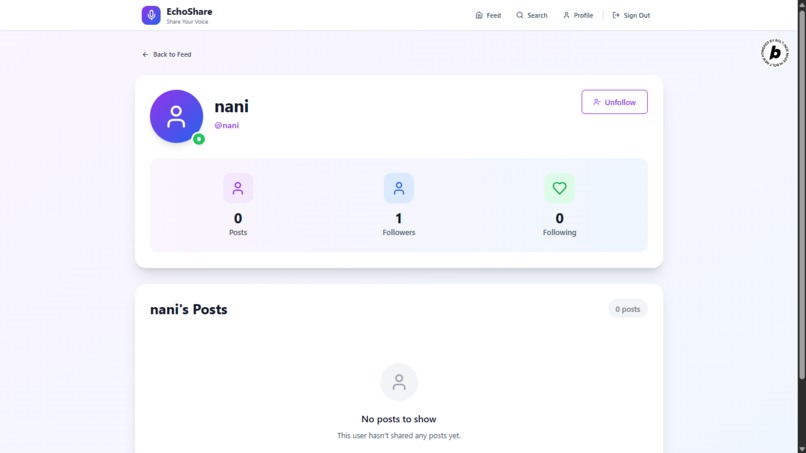The height and width of the screenshot is (453, 806).
Task: Click the EchoShare microphone logo icon
Action: (x=151, y=15)
